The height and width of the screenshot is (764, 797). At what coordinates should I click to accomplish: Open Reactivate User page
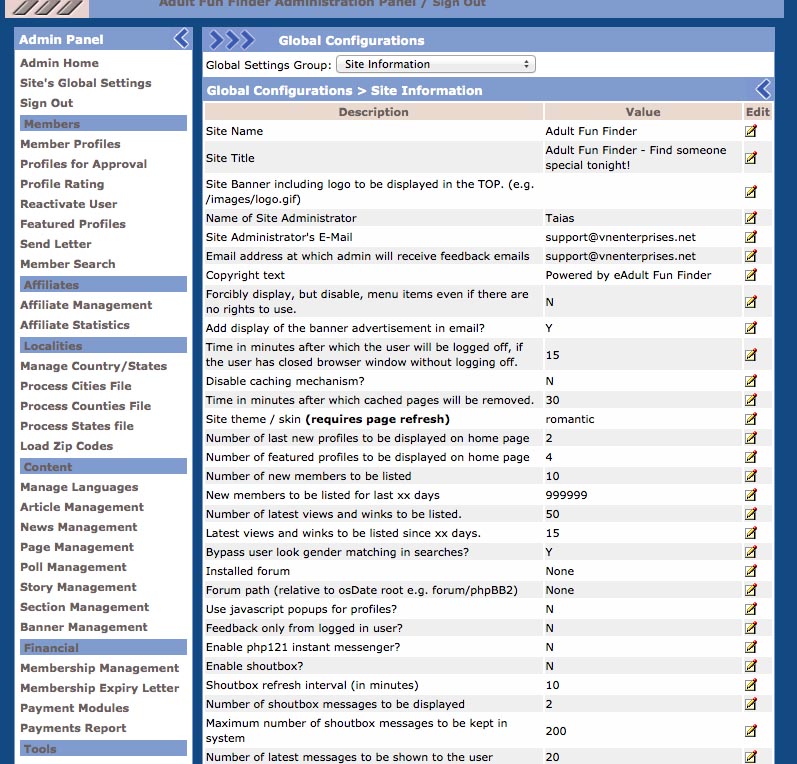point(69,204)
